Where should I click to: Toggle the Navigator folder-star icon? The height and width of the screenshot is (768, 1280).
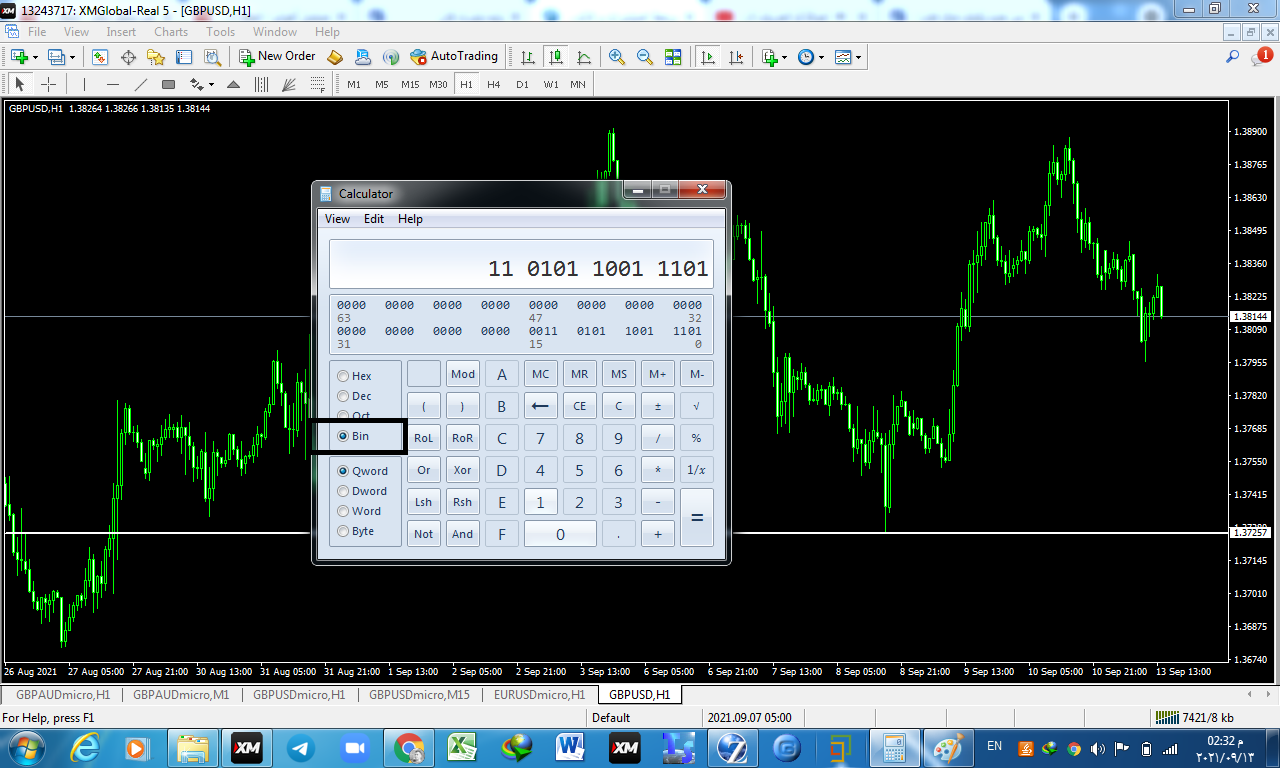156,57
